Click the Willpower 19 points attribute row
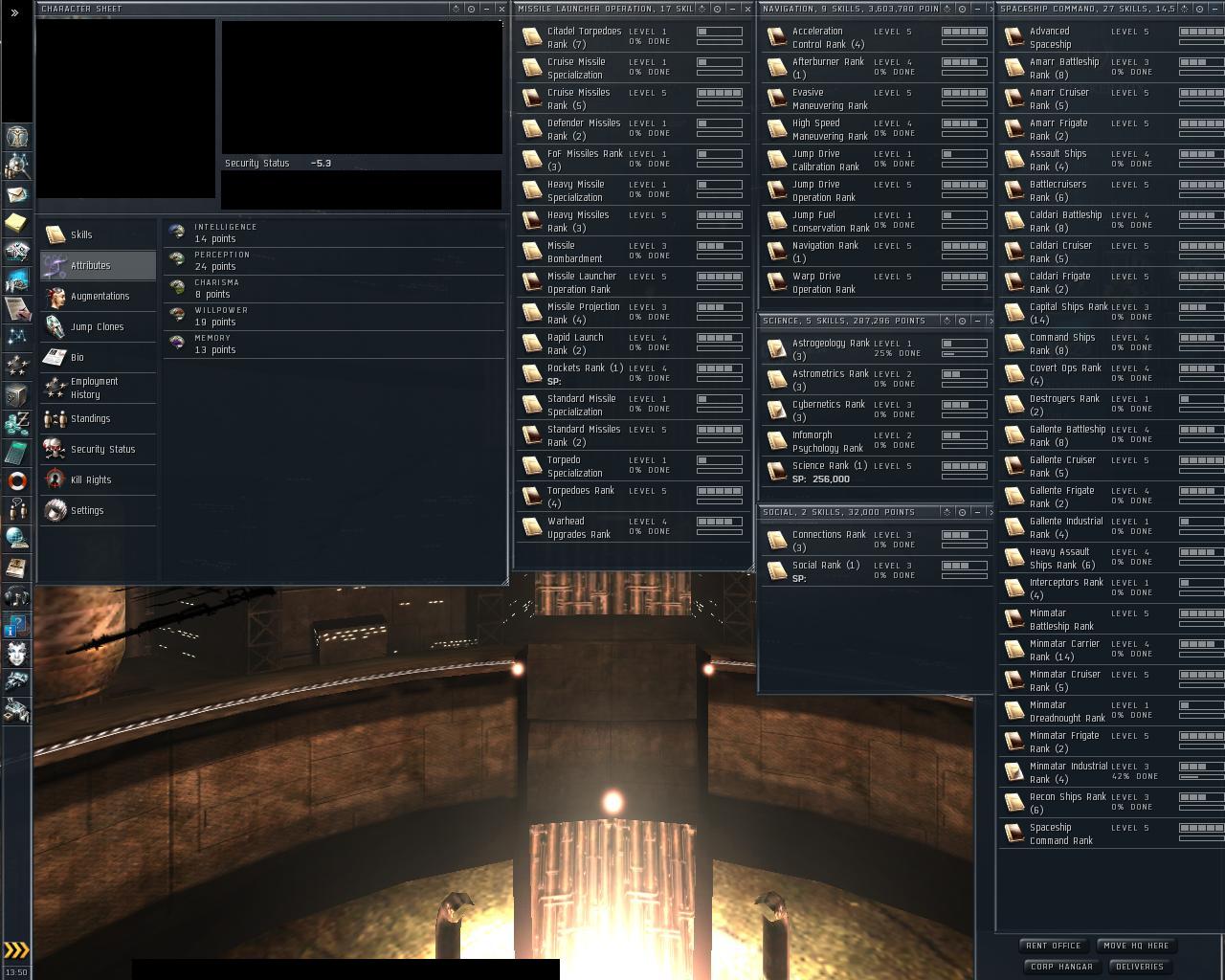 (334, 316)
